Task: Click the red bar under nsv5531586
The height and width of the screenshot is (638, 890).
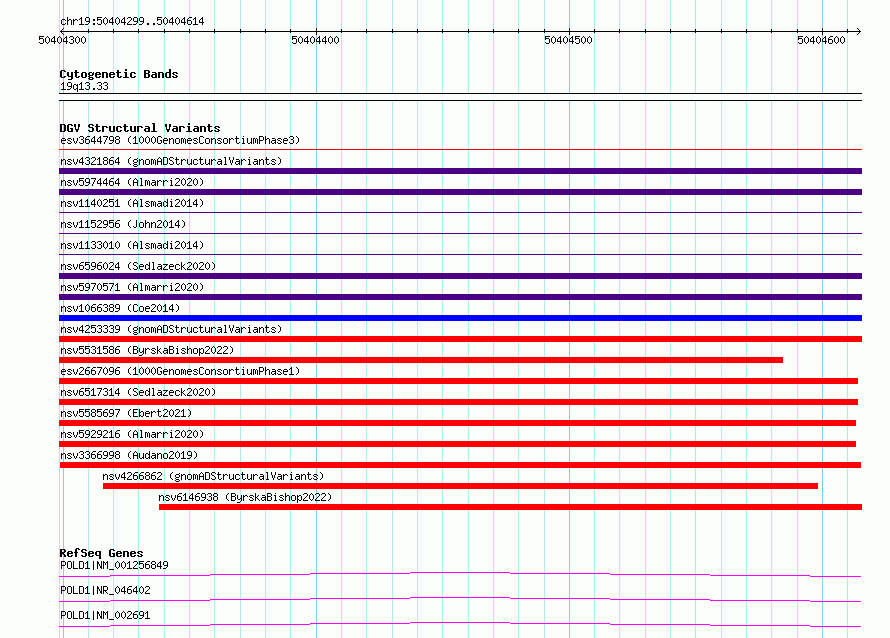Action: pos(421,360)
